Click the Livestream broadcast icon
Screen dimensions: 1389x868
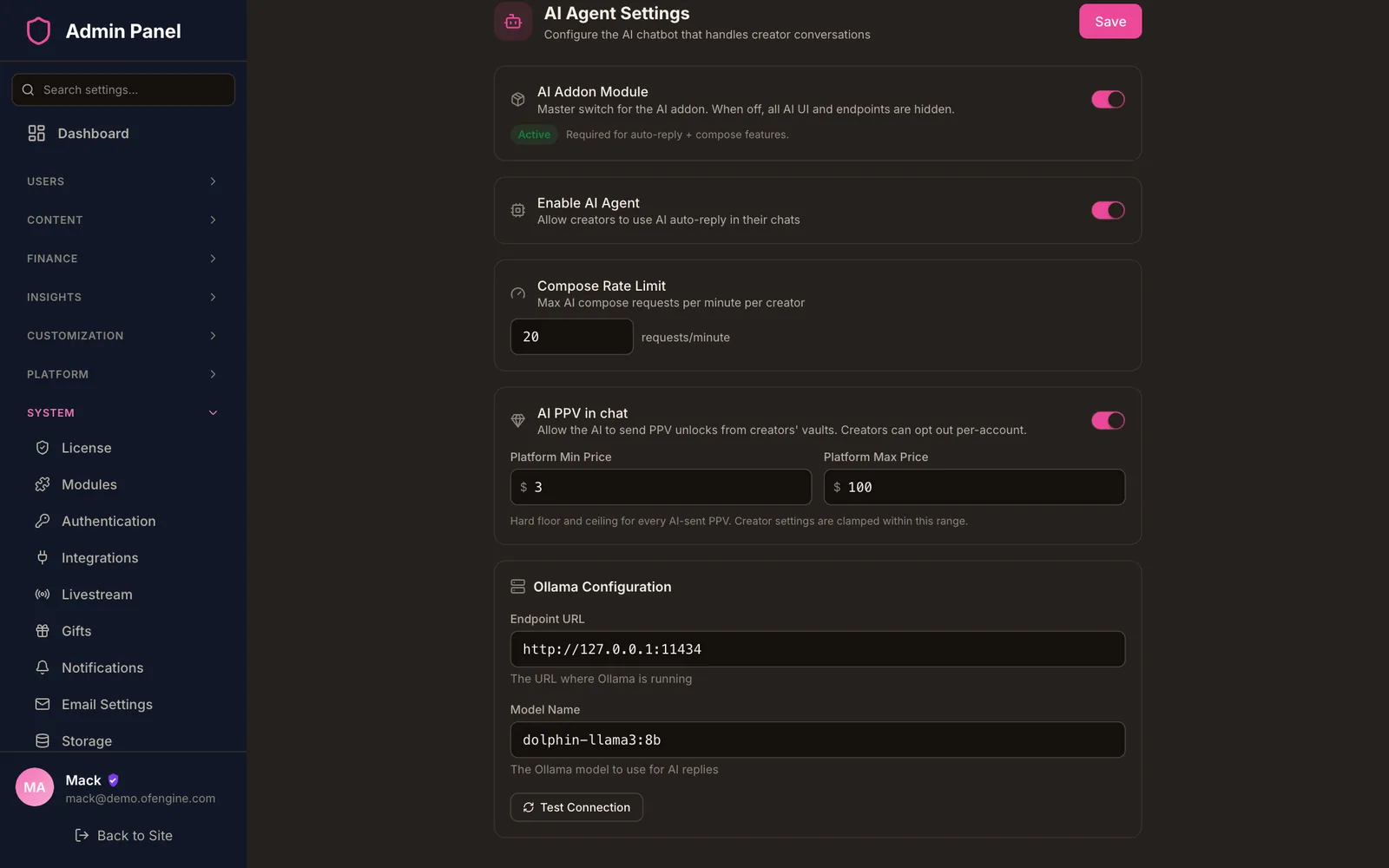click(43, 595)
